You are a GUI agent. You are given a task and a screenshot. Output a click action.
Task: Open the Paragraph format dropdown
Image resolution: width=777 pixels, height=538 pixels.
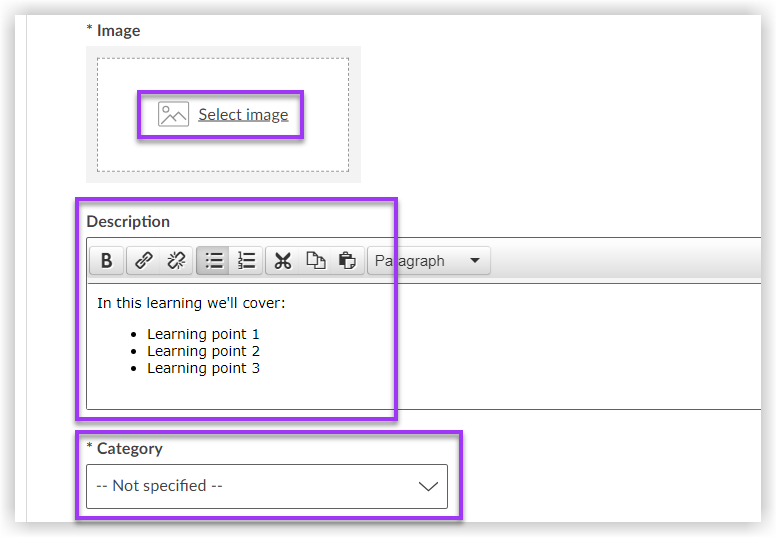click(x=429, y=261)
